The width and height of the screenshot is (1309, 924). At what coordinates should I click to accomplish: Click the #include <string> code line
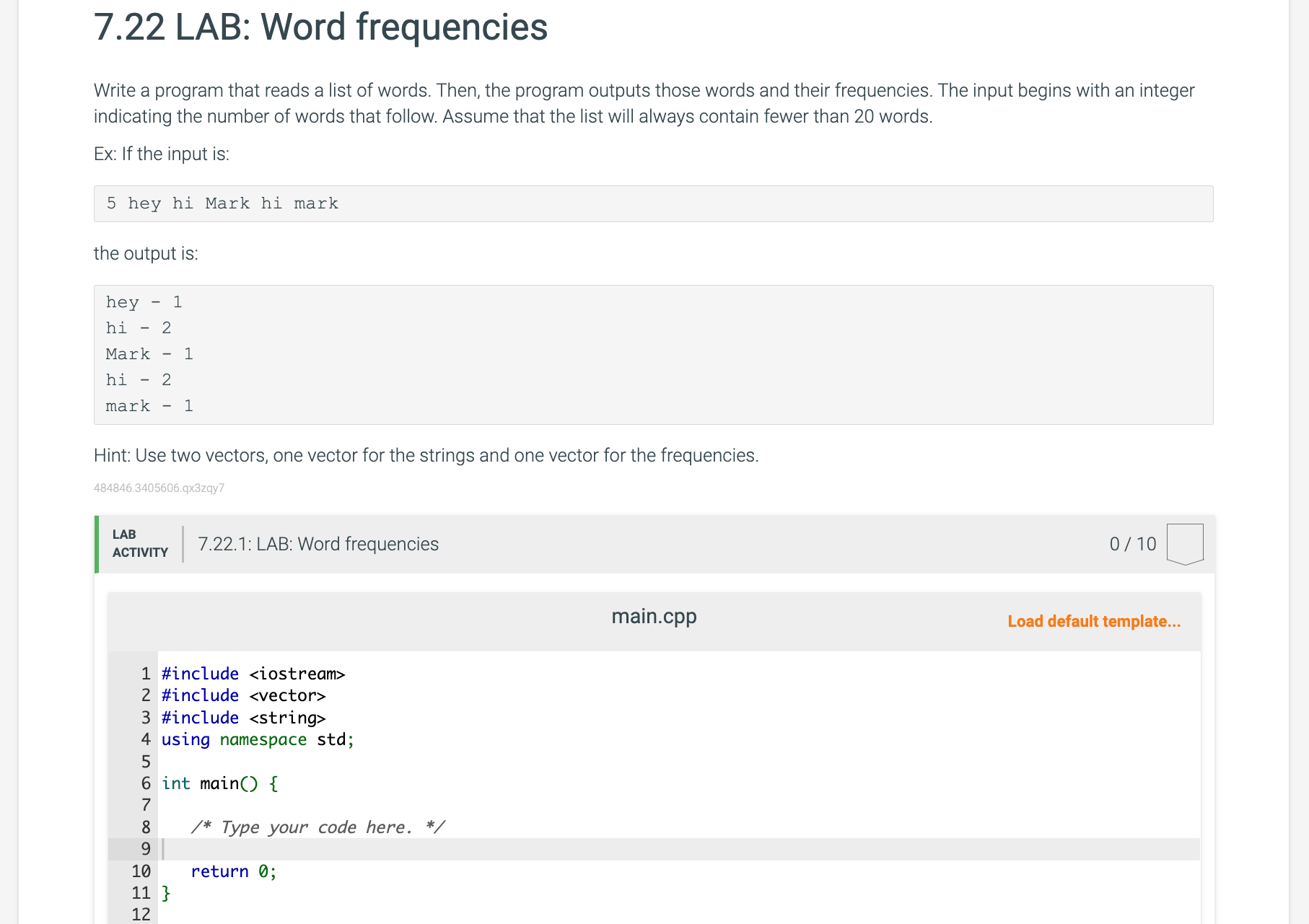243,718
